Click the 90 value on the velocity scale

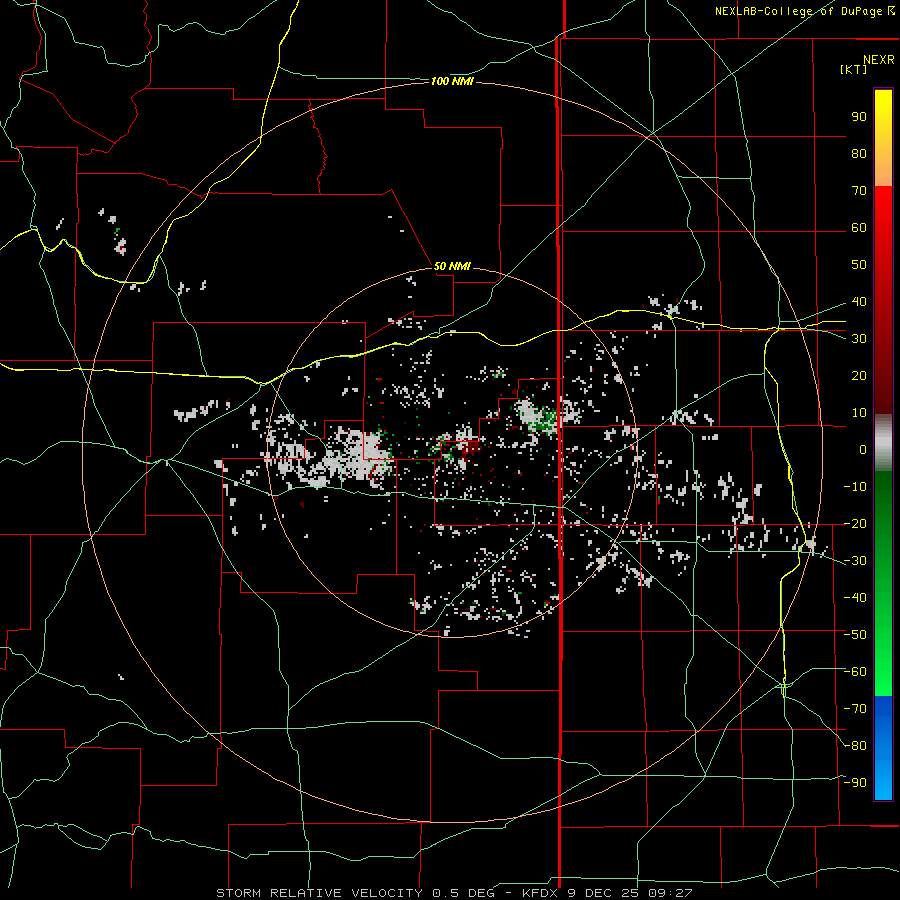point(859,117)
